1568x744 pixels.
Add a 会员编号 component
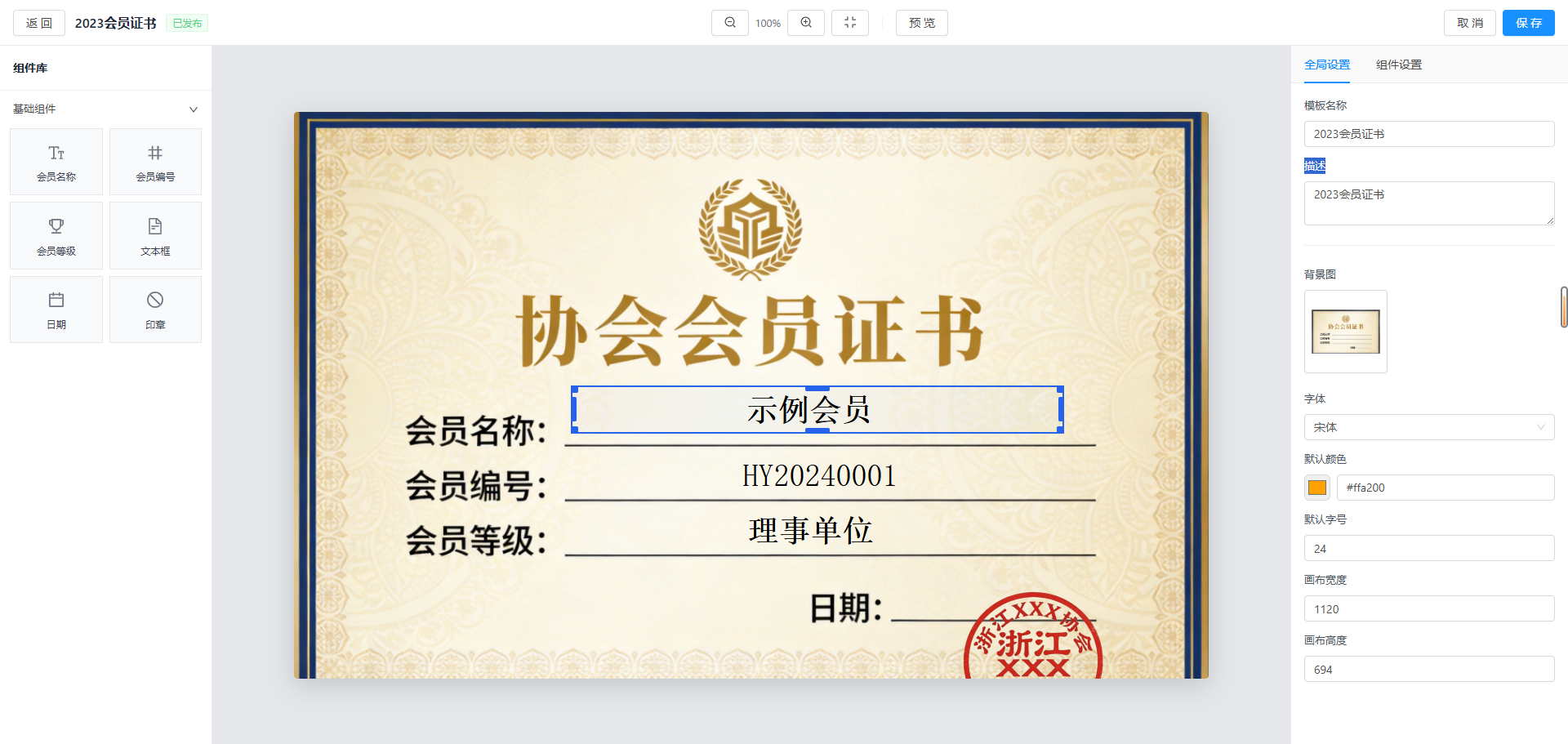[x=155, y=161]
